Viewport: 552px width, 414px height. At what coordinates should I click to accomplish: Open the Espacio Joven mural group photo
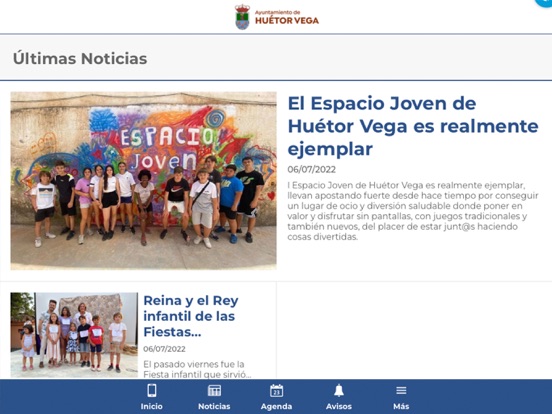144,181
